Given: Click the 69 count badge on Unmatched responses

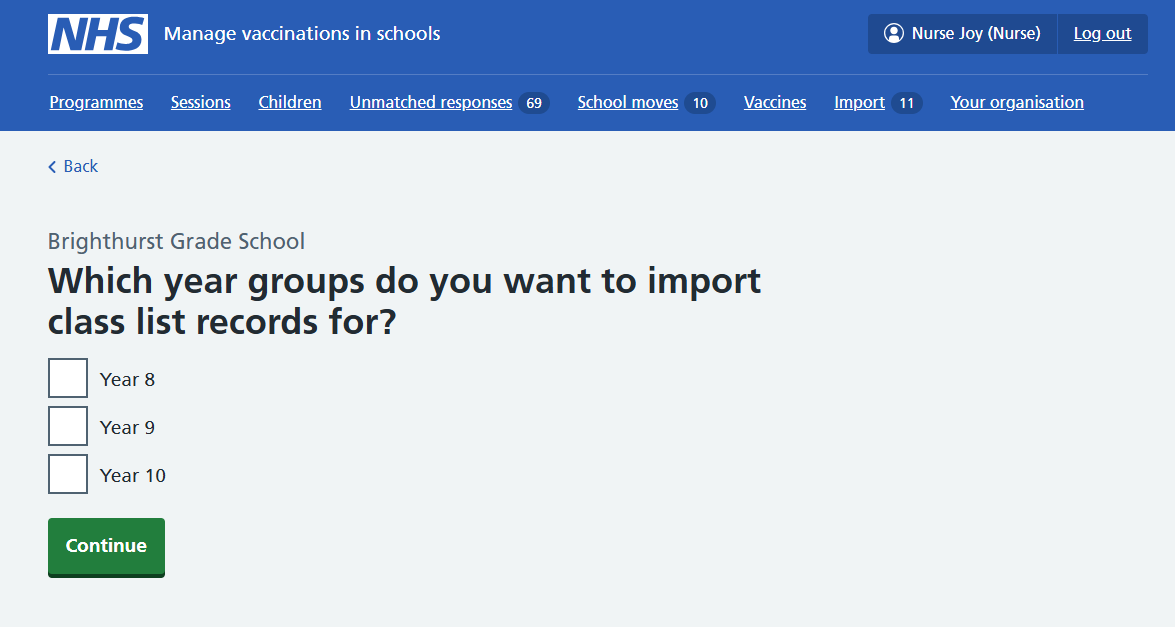Looking at the screenshot, I should 534,103.
